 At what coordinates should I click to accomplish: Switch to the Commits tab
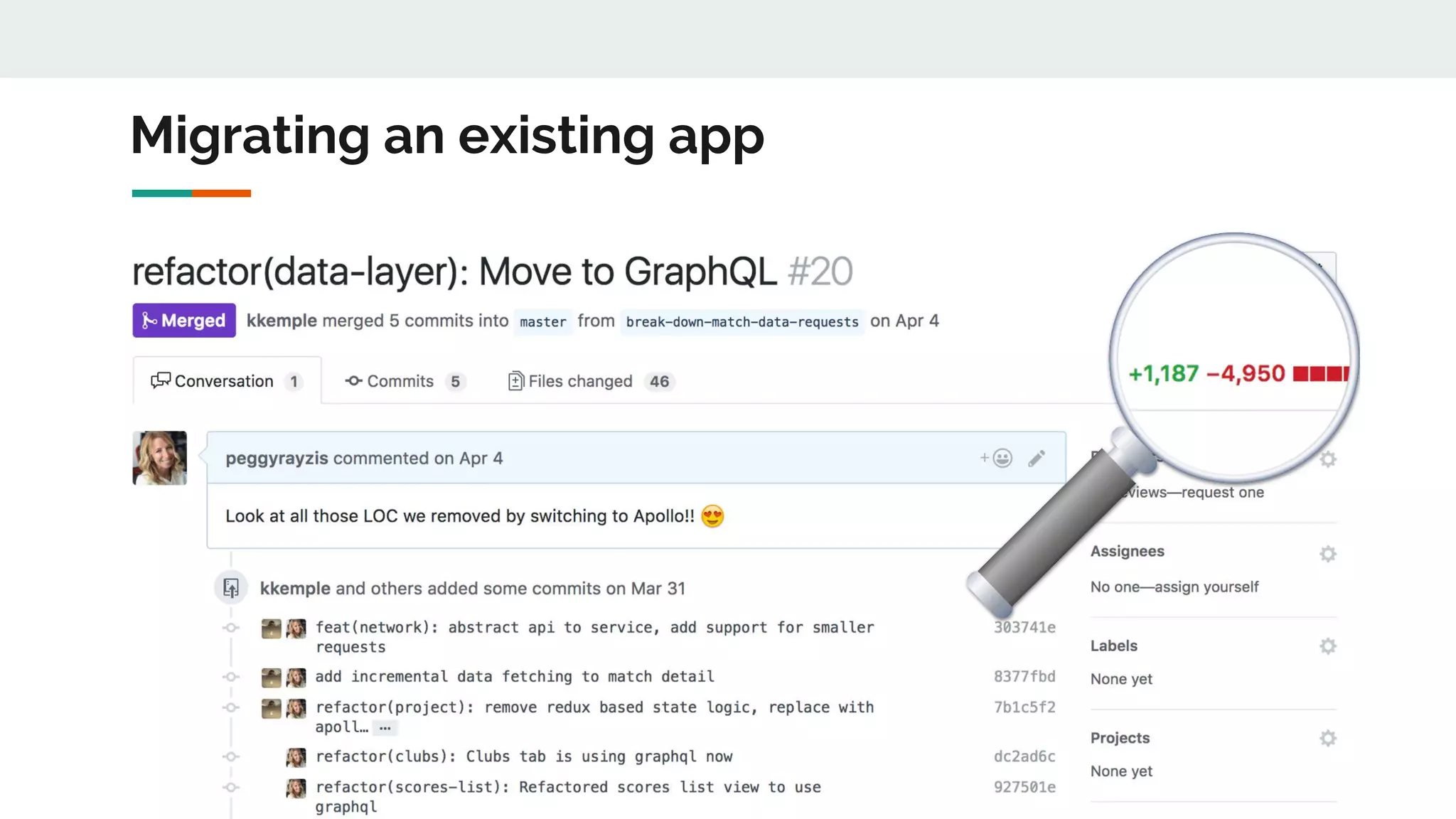(405, 381)
